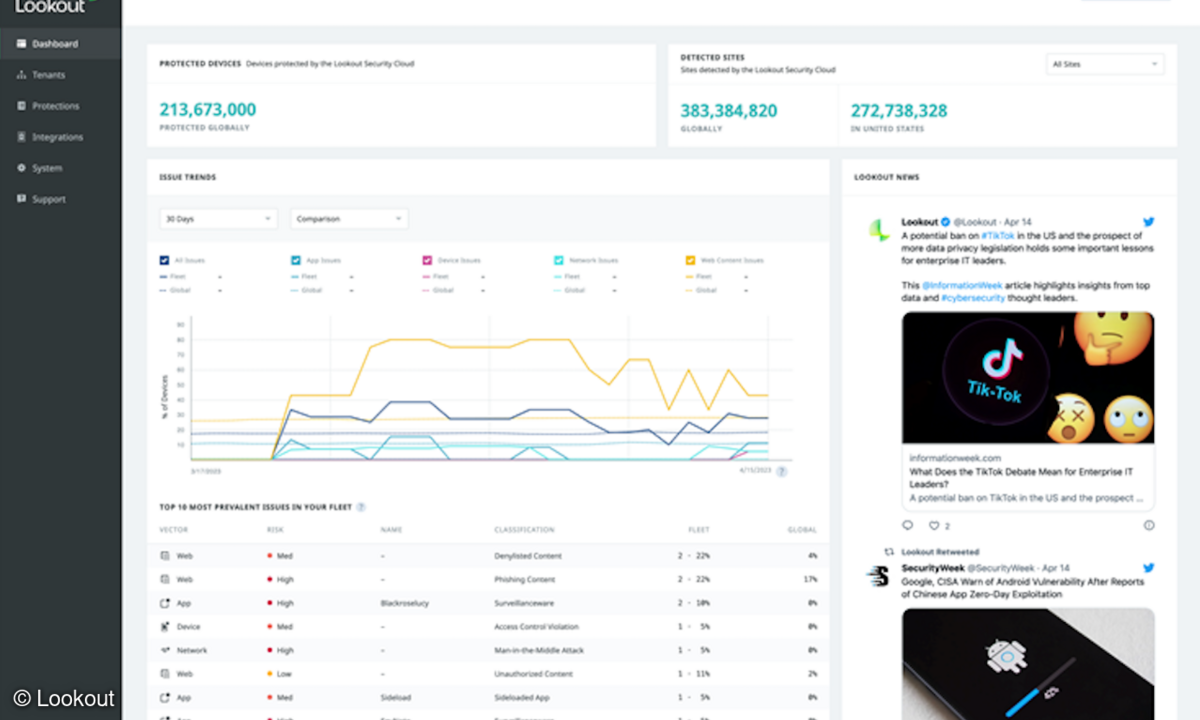The width and height of the screenshot is (1200, 720).
Task: Like the TikTok tweet with the heart icon
Action: [x=935, y=525]
